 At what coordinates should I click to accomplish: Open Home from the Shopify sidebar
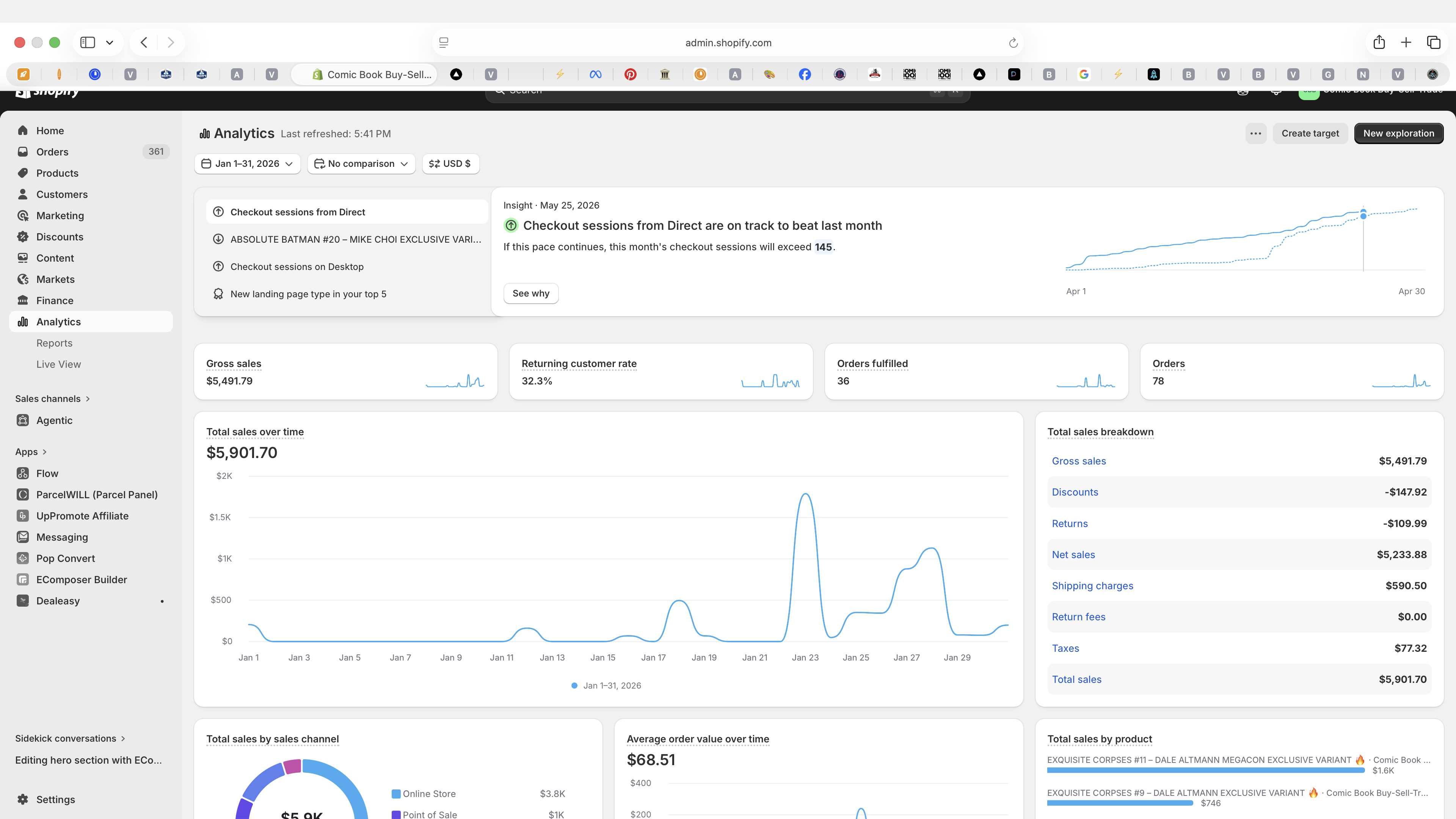[x=50, y=130]
